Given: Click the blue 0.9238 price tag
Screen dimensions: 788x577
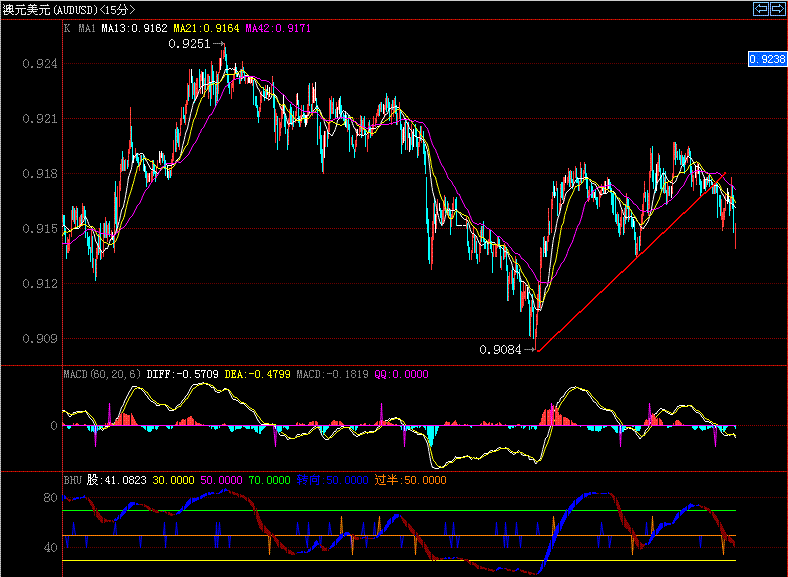Looking at the screenshot, I should [767, 59].
